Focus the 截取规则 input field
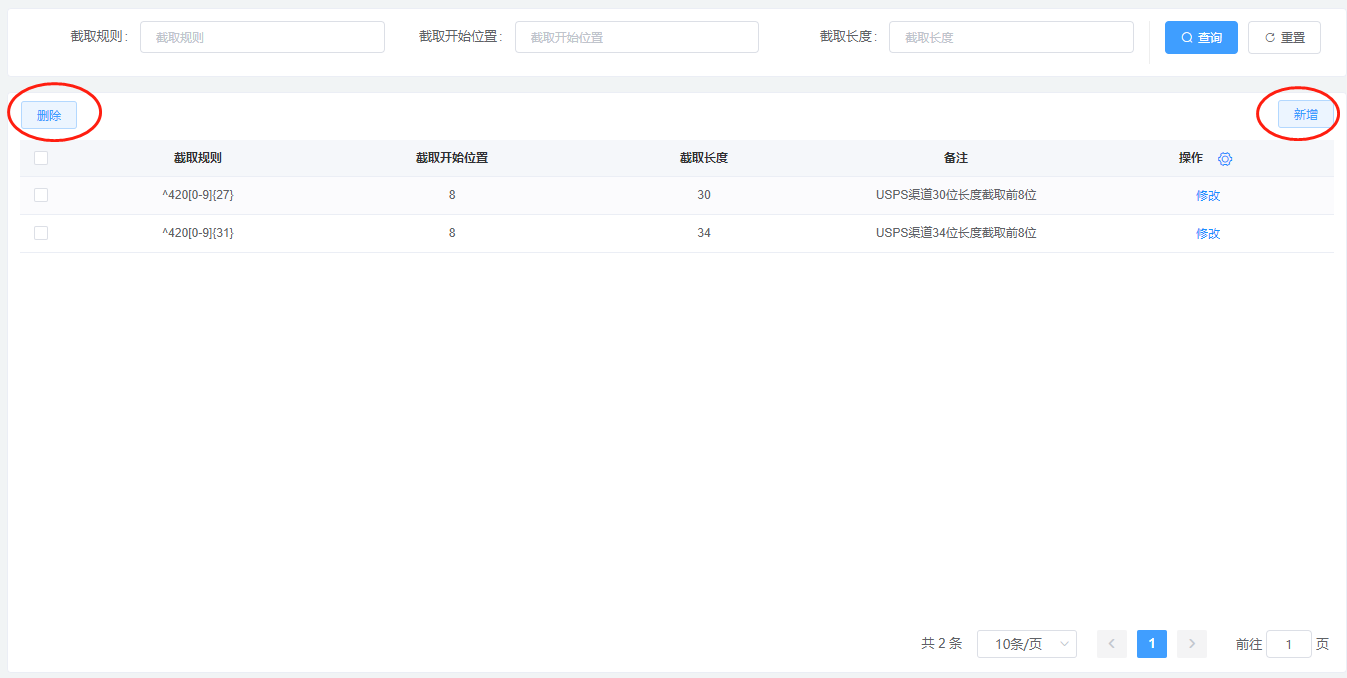1347x678 pixels. [x=262, y=37]
